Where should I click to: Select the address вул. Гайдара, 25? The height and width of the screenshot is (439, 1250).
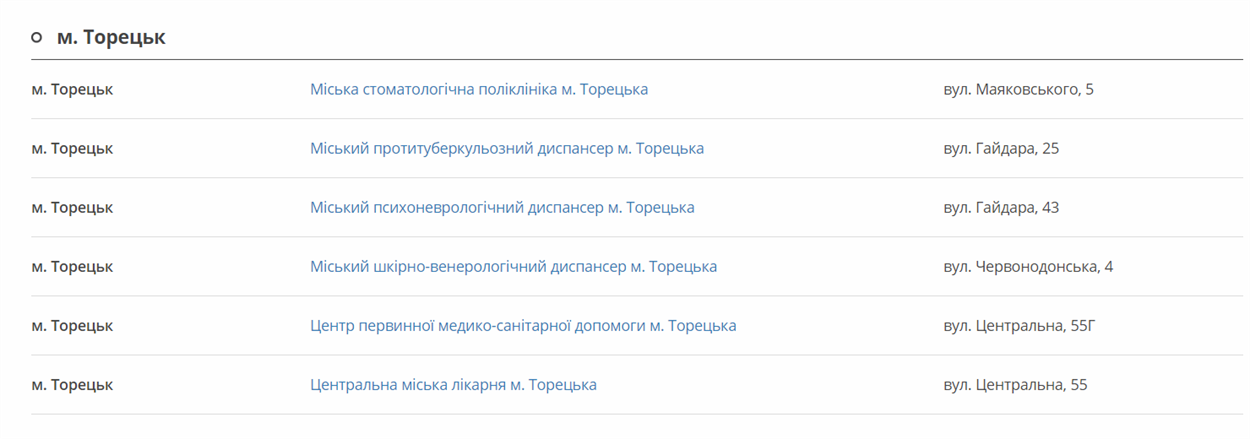click(x=1001, y=148)
